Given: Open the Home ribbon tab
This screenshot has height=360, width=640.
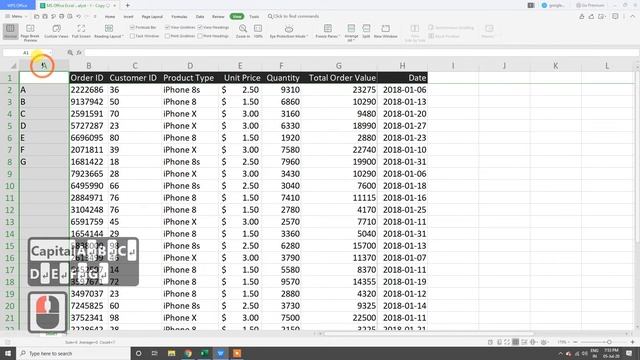Looking at the screenshot, I should point(110,17).
